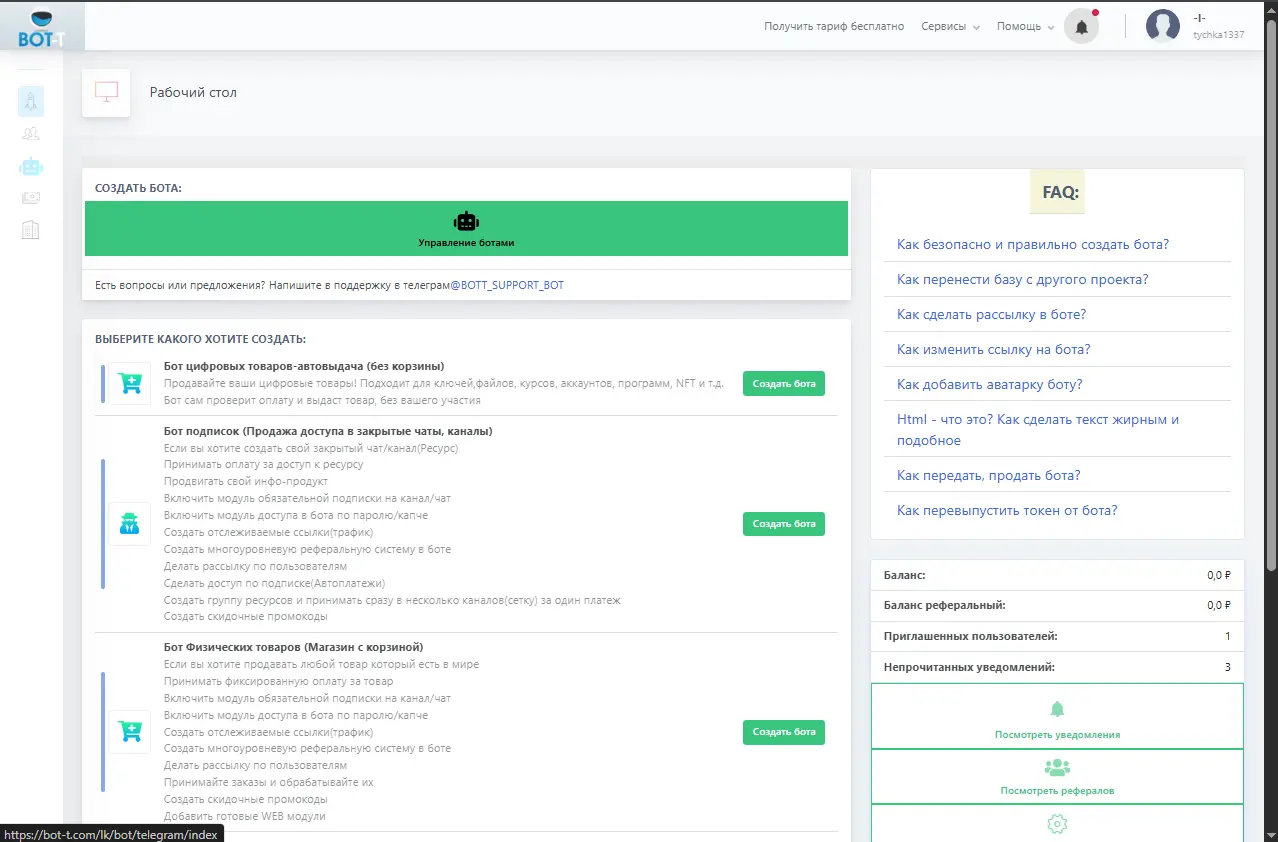Open the money banknote icon in the sidebar

31,198
